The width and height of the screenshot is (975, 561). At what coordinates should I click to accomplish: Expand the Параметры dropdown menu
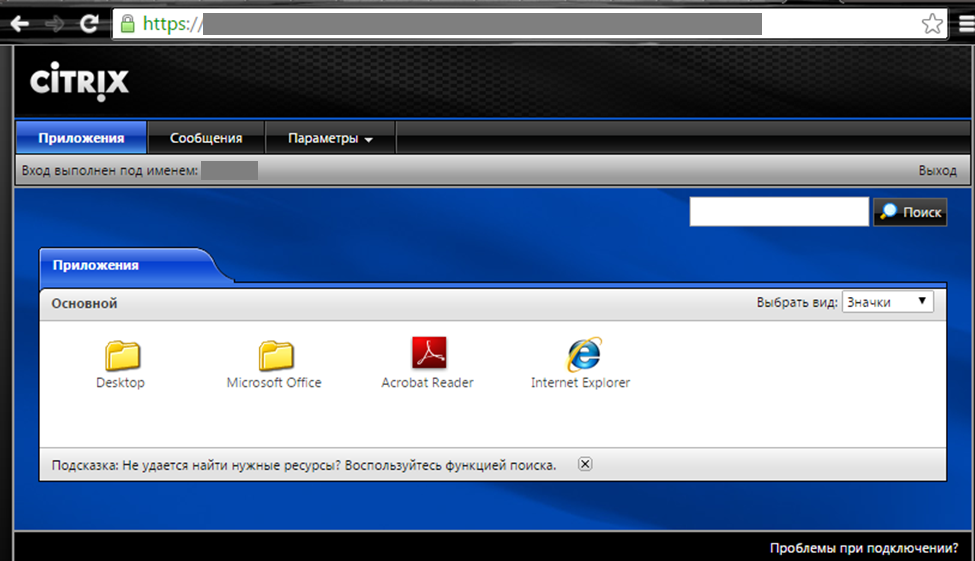pyautogui.click(x=330, y=137)
